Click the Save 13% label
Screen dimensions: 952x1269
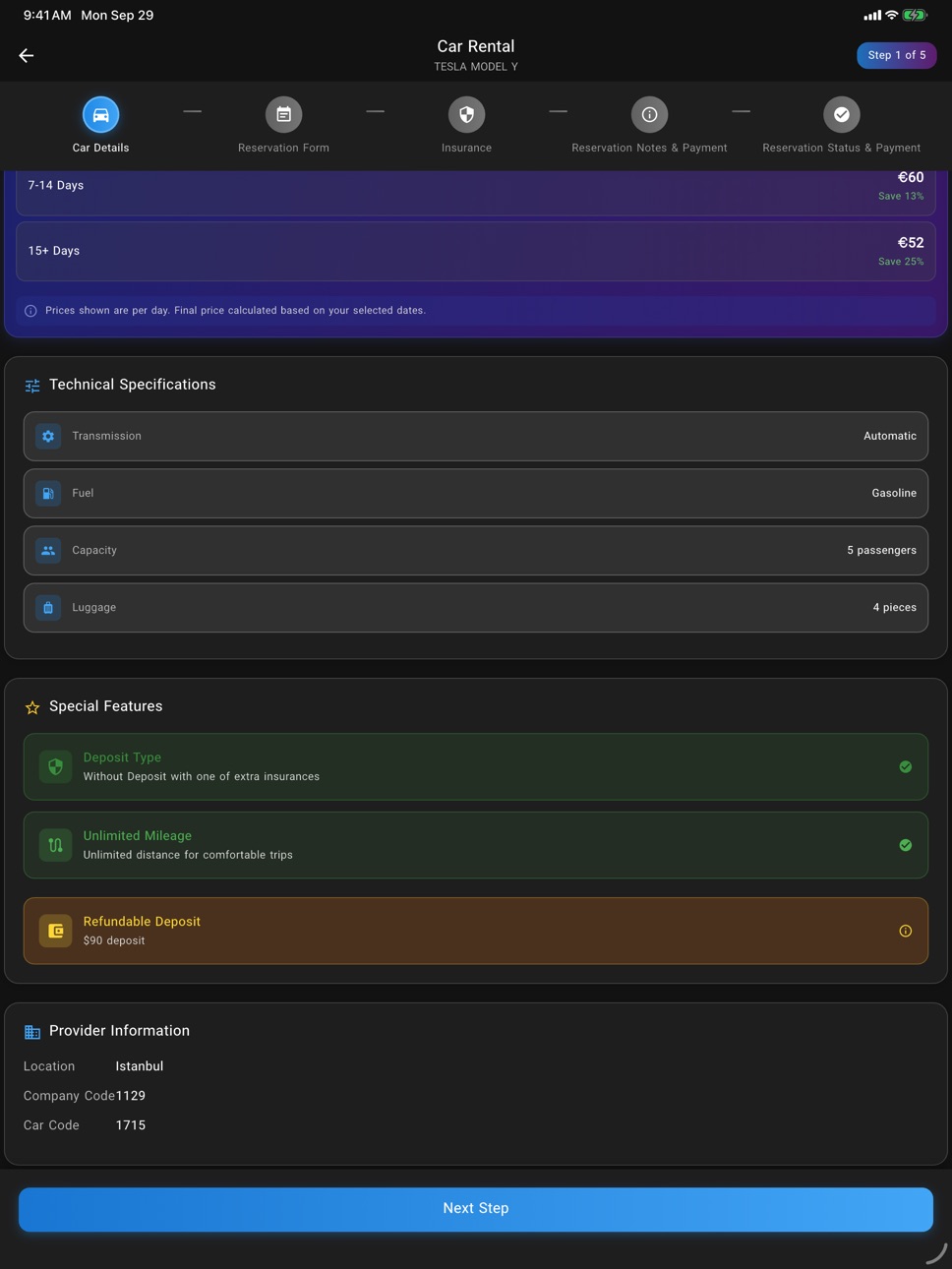[x=901, y=196]
